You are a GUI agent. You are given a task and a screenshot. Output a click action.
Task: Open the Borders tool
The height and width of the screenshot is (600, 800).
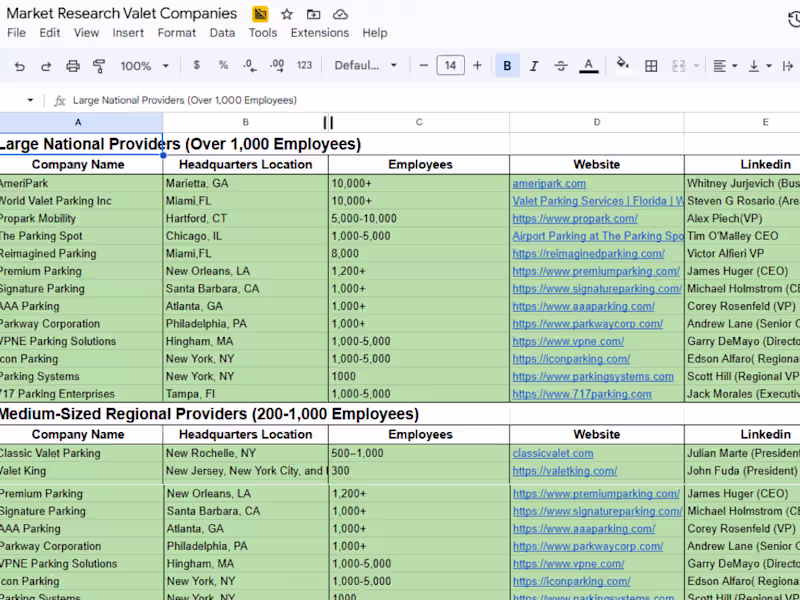[x=651, y=66]
